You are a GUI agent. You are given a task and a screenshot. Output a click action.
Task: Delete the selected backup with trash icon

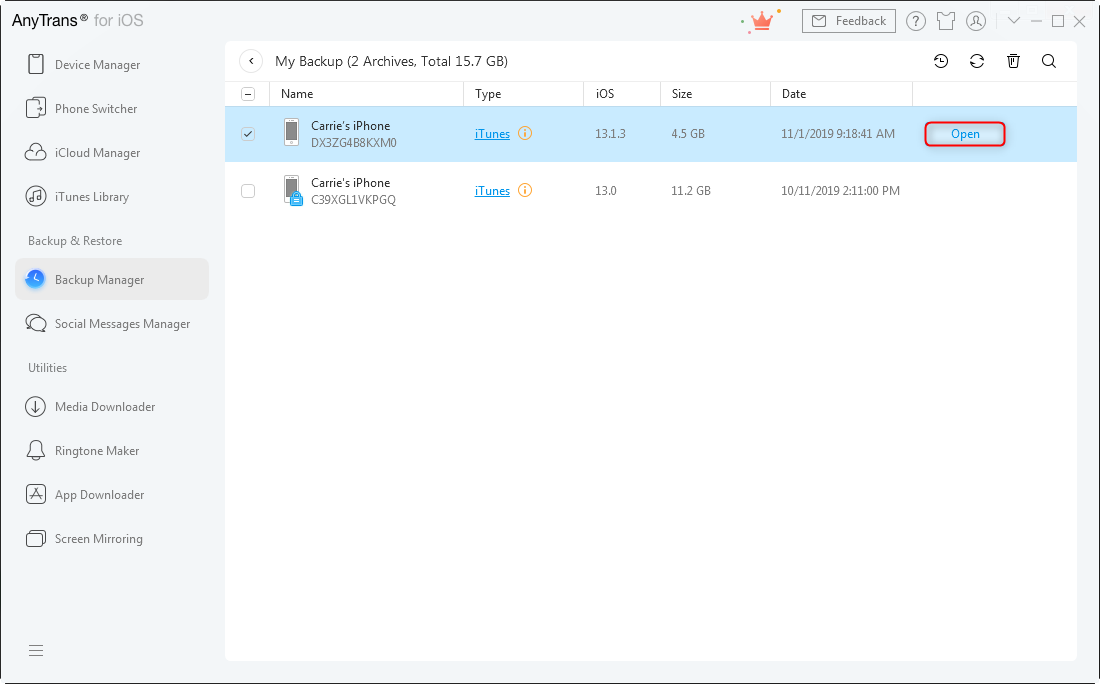[1013, 61]
